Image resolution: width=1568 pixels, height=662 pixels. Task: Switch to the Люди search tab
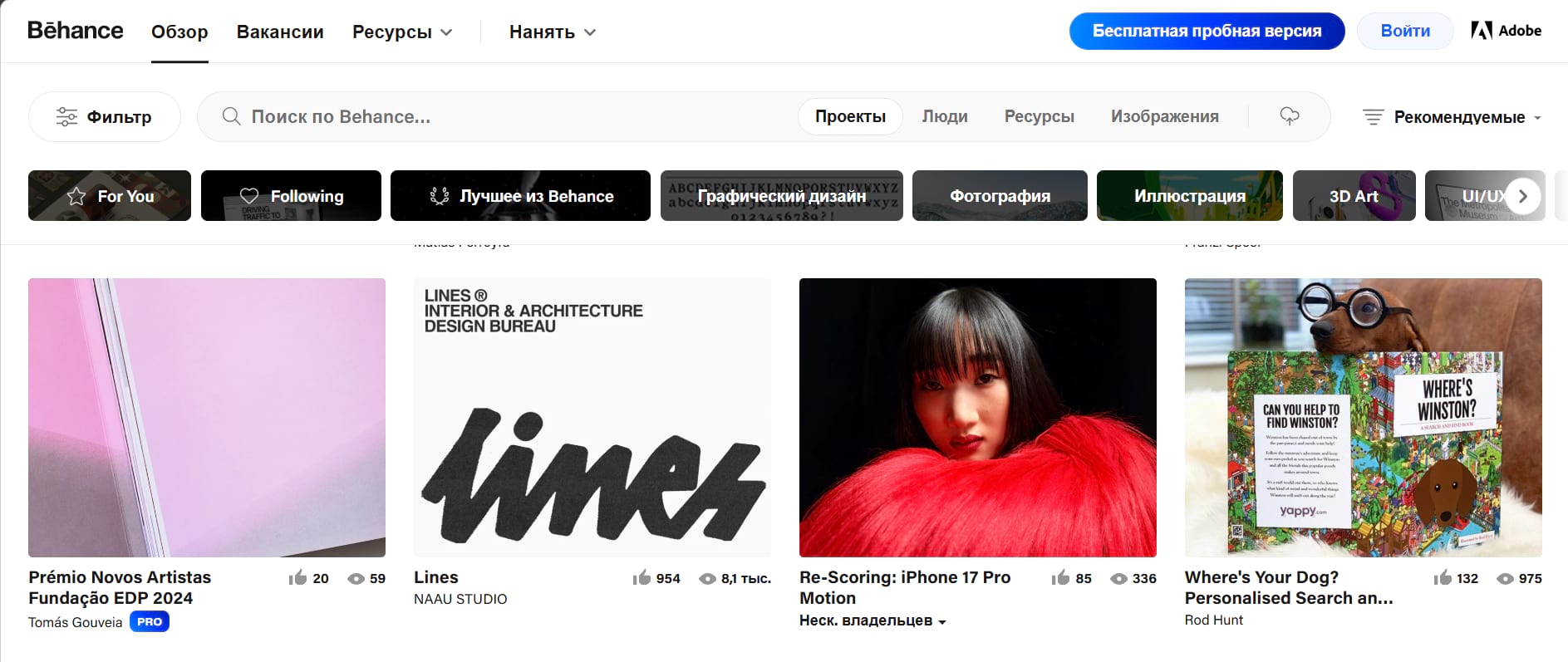(945, 116)
